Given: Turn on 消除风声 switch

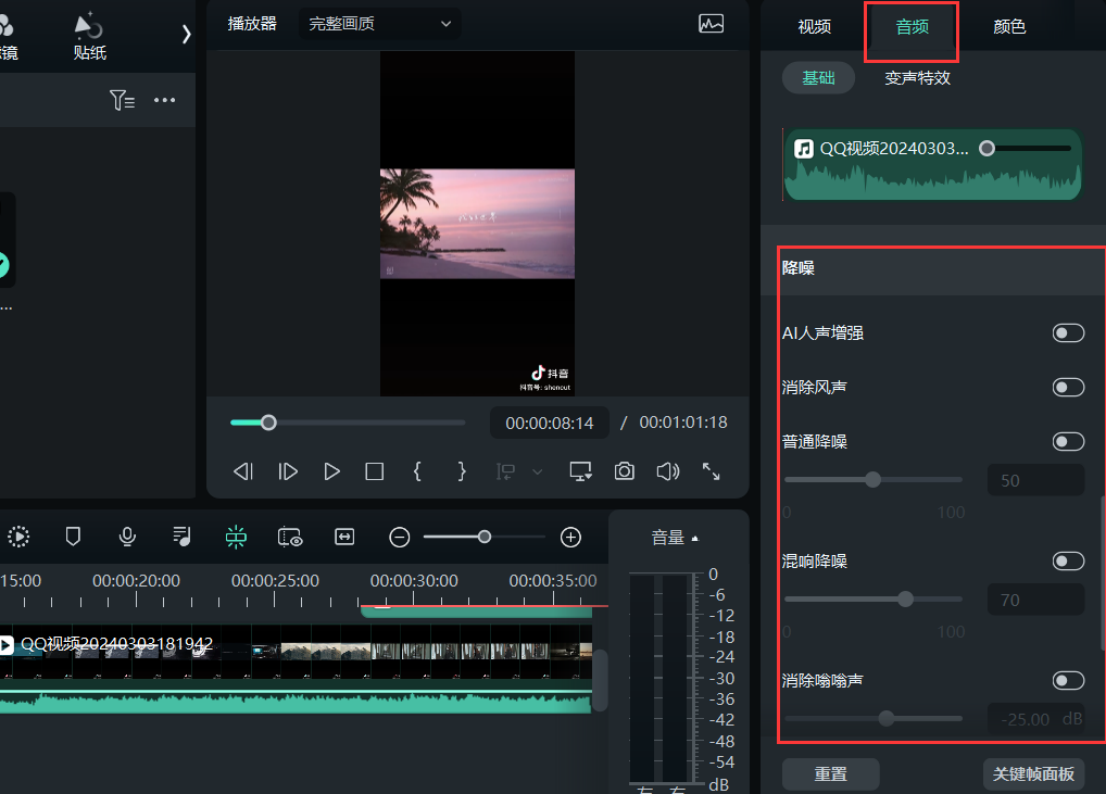Looking at the screenshot, I should [1068, 387].
